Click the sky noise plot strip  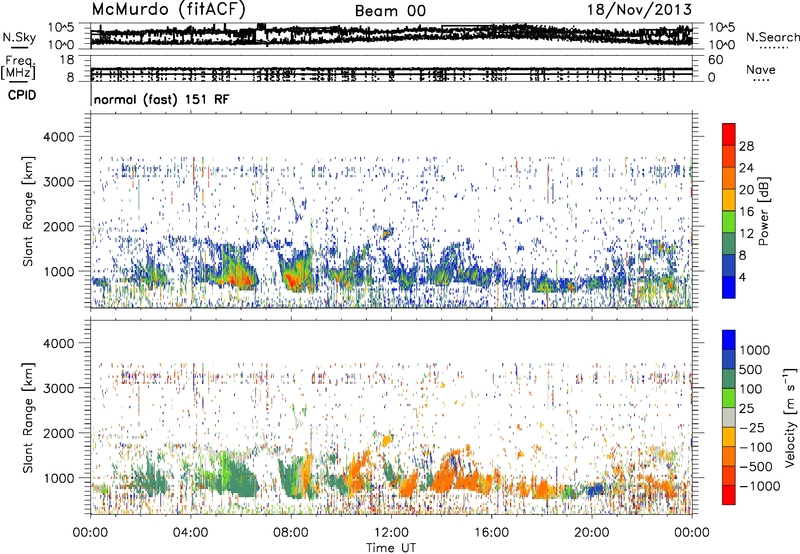tap(391, 36)
